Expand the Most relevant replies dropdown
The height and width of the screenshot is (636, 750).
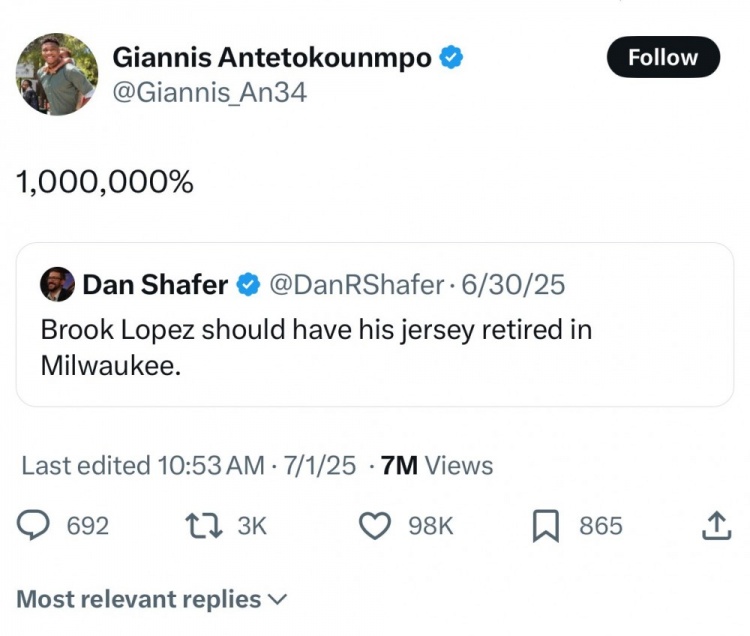click(x=152, y=599)
